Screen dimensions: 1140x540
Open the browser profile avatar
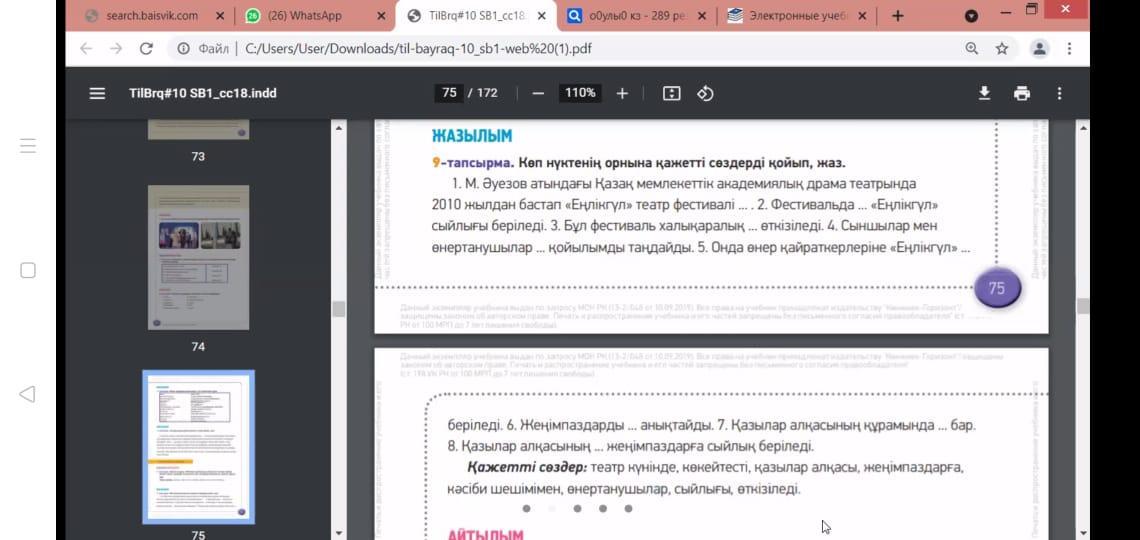point(1040,49)
